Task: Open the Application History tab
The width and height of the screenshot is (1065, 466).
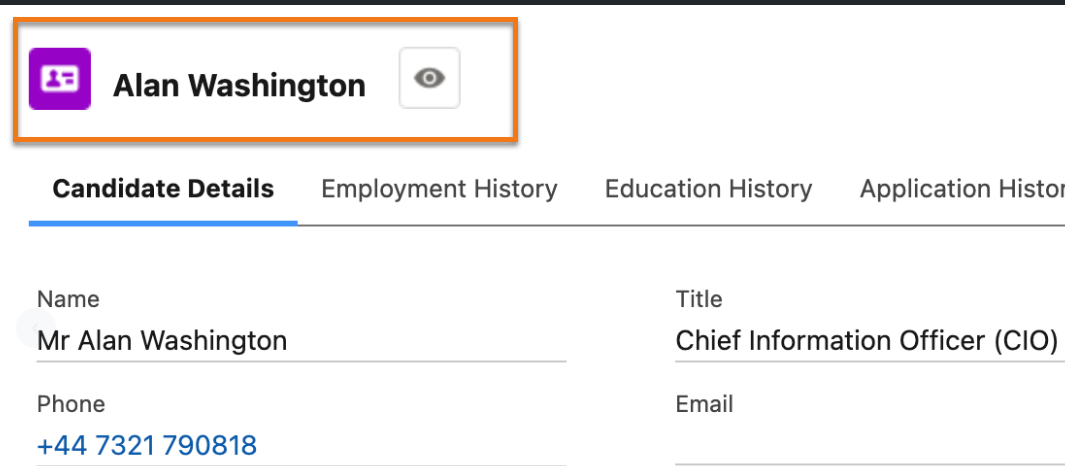Action: click(962, 189)
